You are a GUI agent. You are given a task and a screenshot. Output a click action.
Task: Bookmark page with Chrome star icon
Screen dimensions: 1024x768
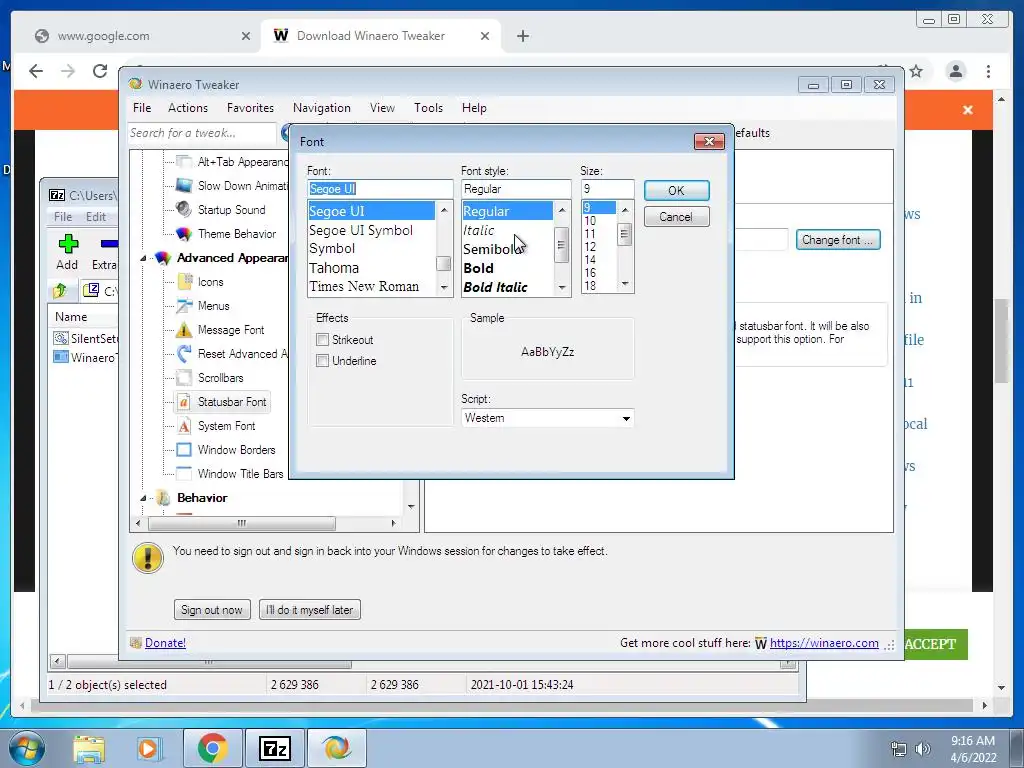pyautogui.click(x=916, y=71)
